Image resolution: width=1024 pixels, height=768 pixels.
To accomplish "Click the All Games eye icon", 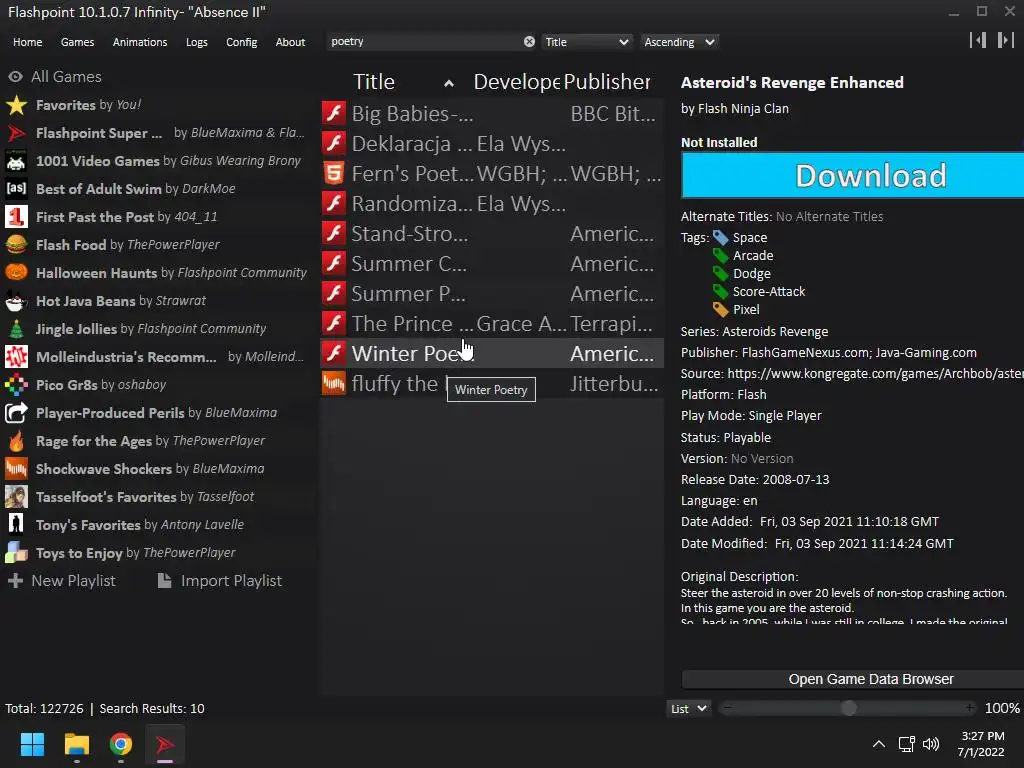I will click(15, 76).
